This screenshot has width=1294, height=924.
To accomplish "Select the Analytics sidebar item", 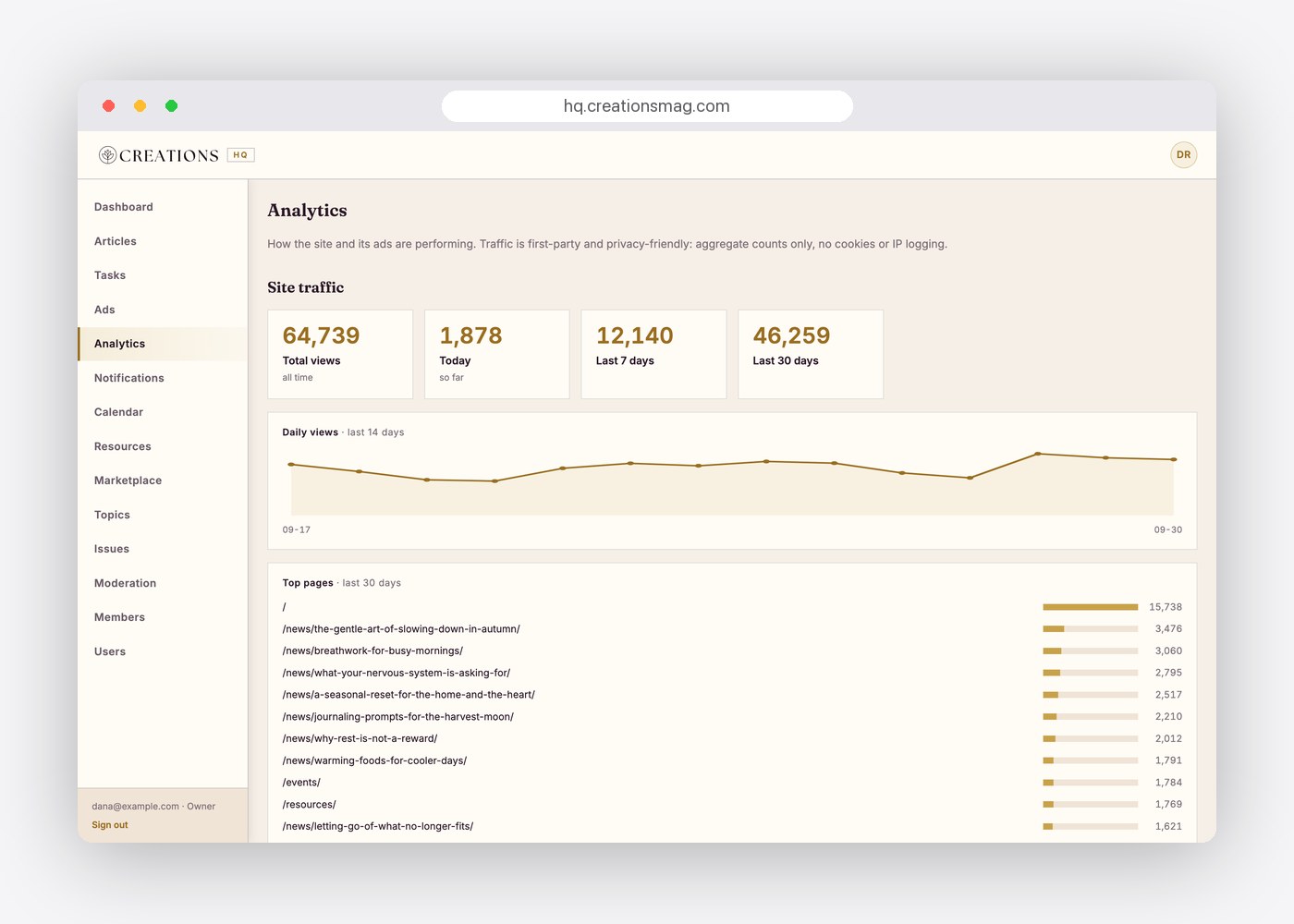I will [x=163, y=344].
